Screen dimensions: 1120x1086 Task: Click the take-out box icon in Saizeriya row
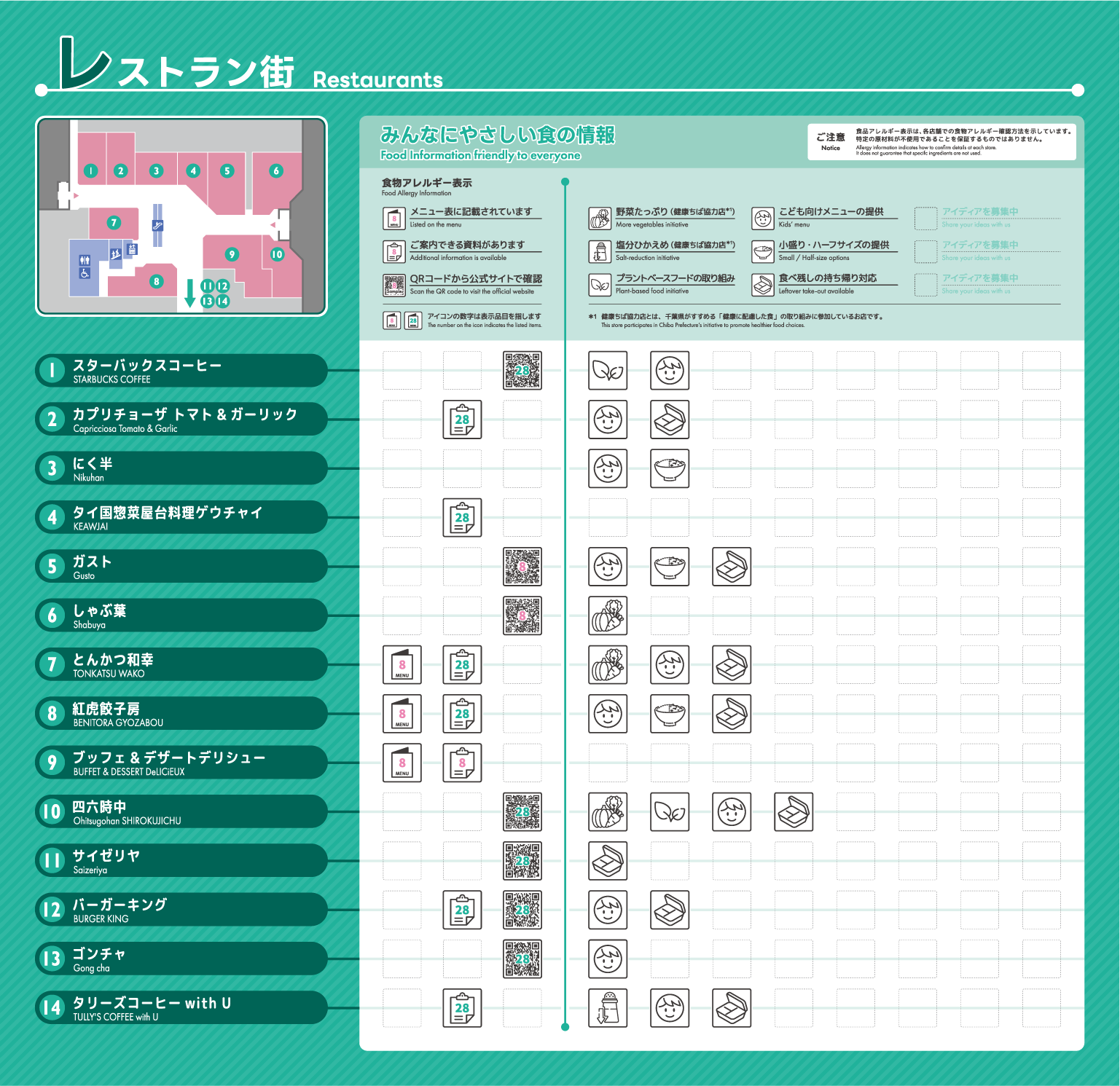608,861
